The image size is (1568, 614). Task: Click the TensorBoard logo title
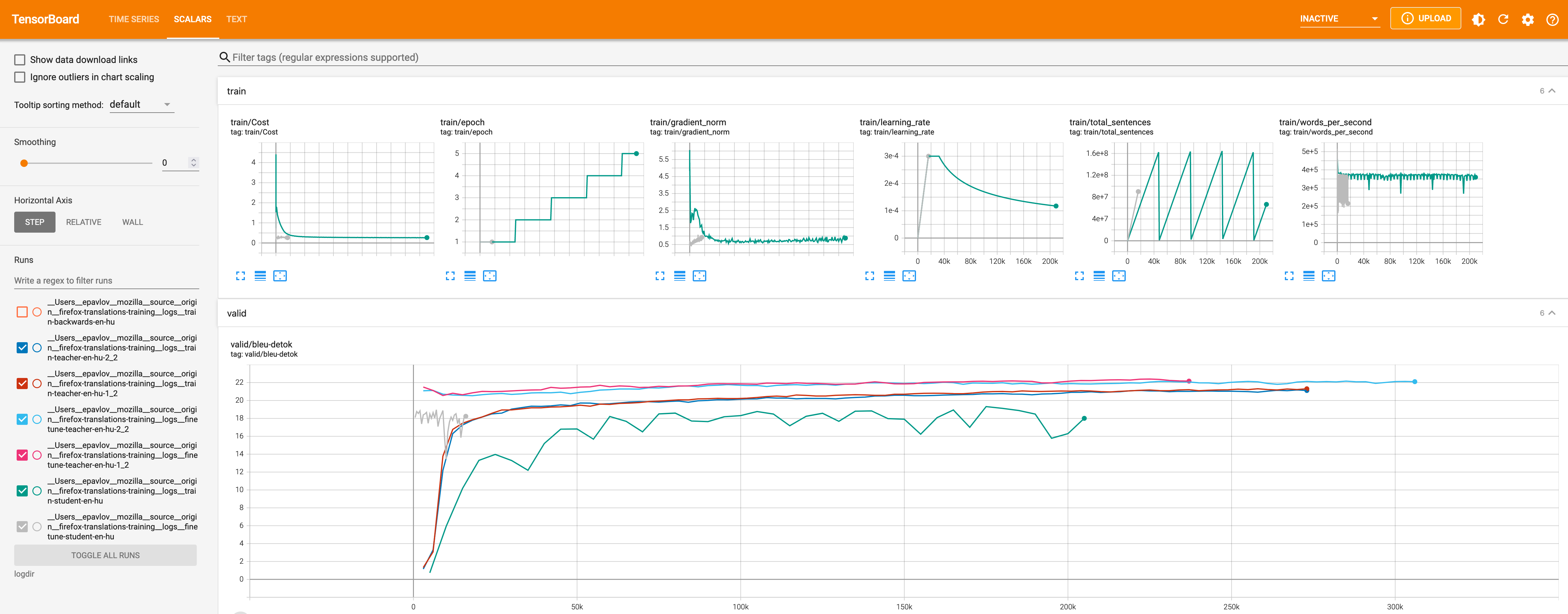click(x=46, y=19)
